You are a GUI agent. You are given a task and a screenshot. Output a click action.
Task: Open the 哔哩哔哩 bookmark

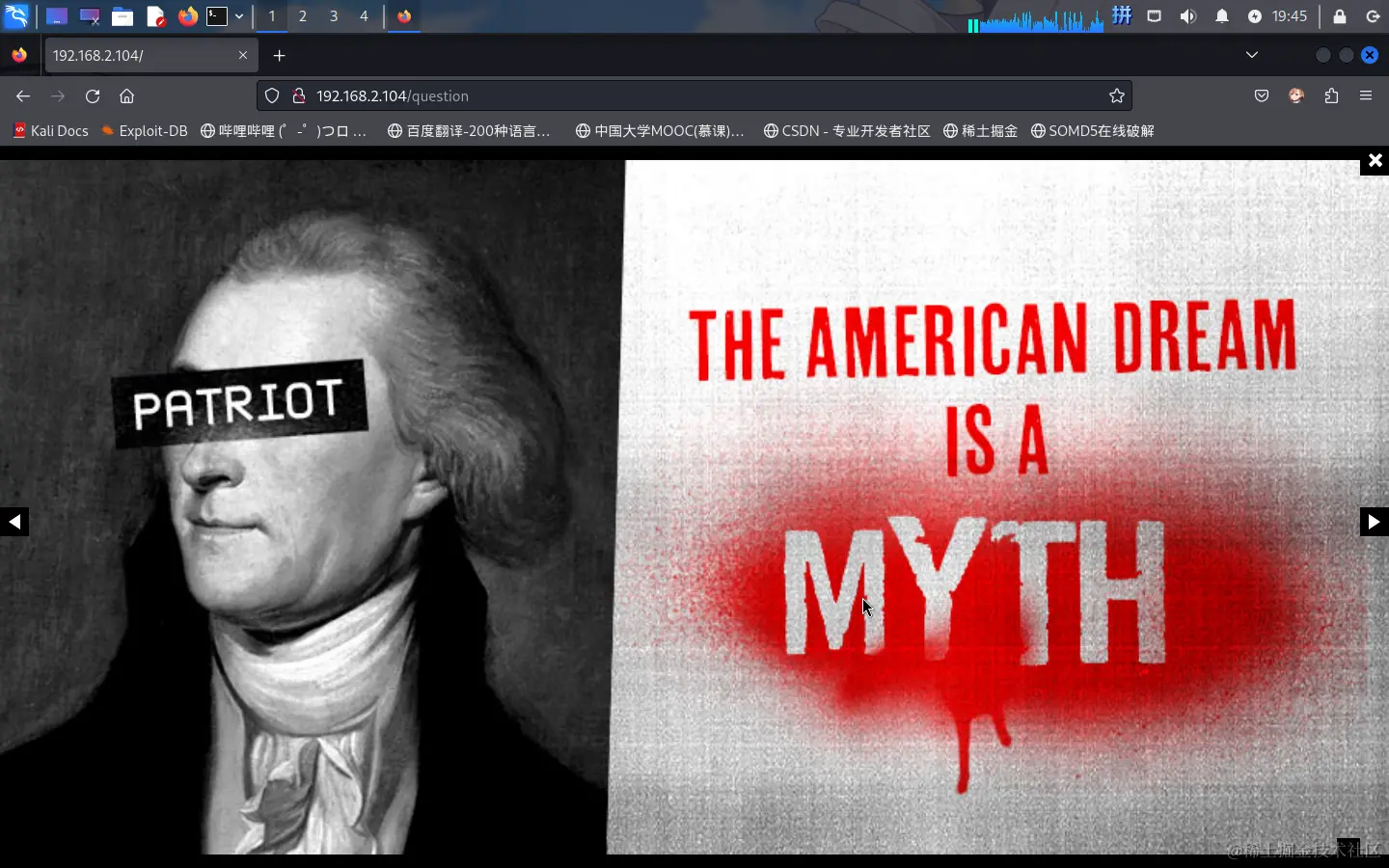pos(284,131)
